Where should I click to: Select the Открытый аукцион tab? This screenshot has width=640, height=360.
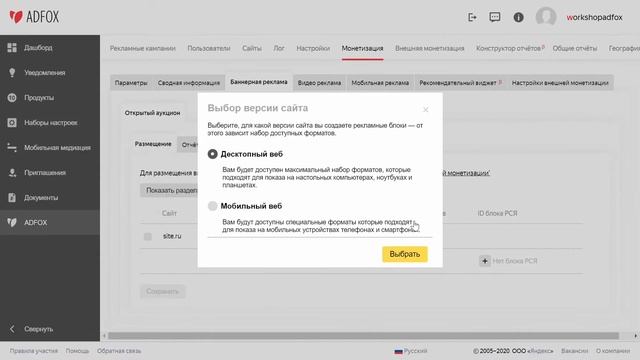[152, 113]
